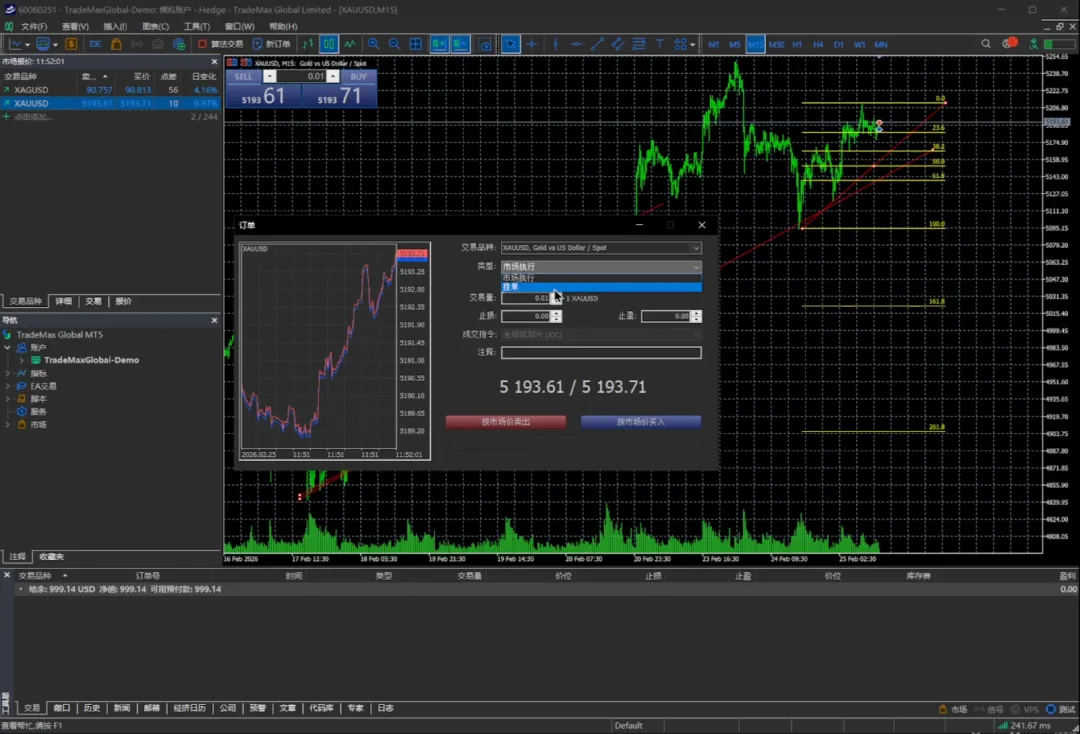Open the 图表(C) menu
The image size is (1080, 734).
tap(155, 26)
